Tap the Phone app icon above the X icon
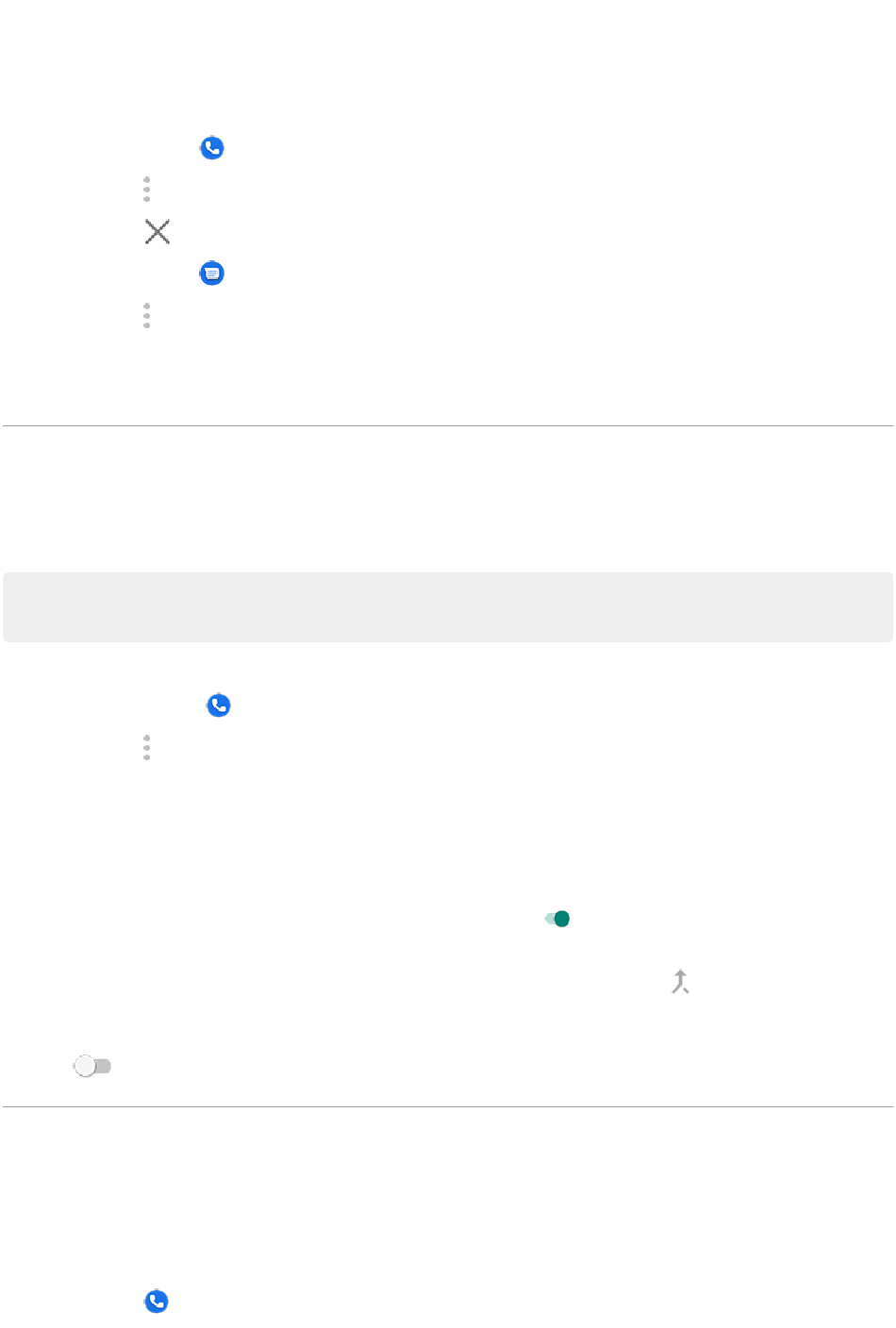896x1328 pixels. [212, 148]
